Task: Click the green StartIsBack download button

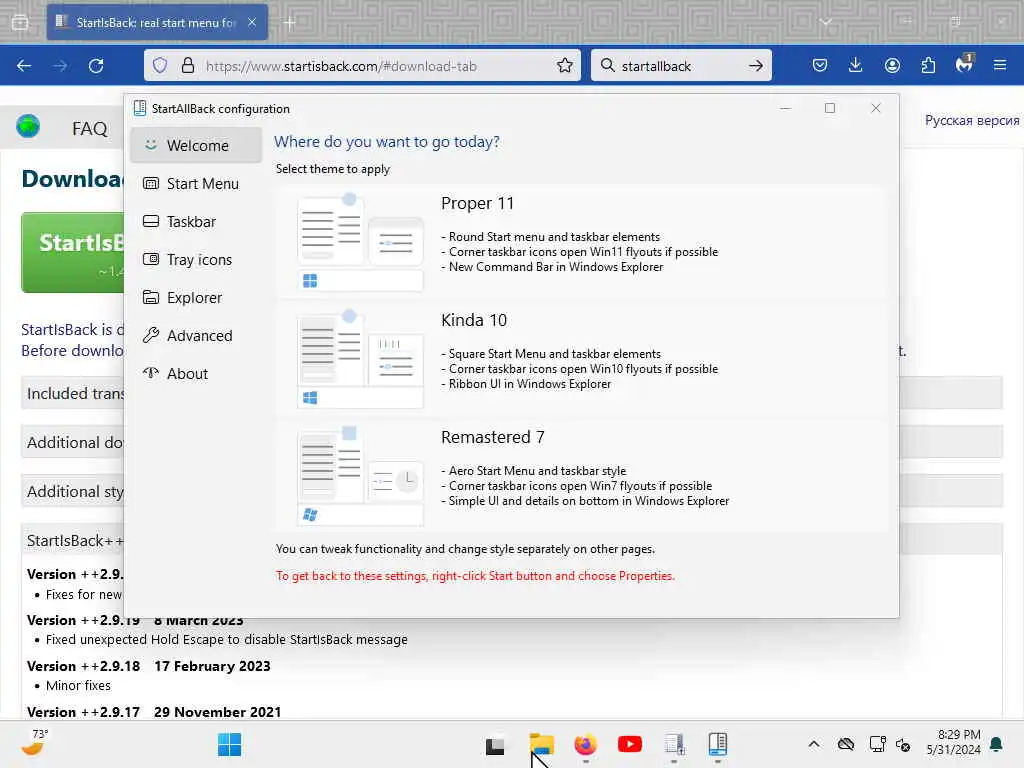Action: click(x=72, y=252)
